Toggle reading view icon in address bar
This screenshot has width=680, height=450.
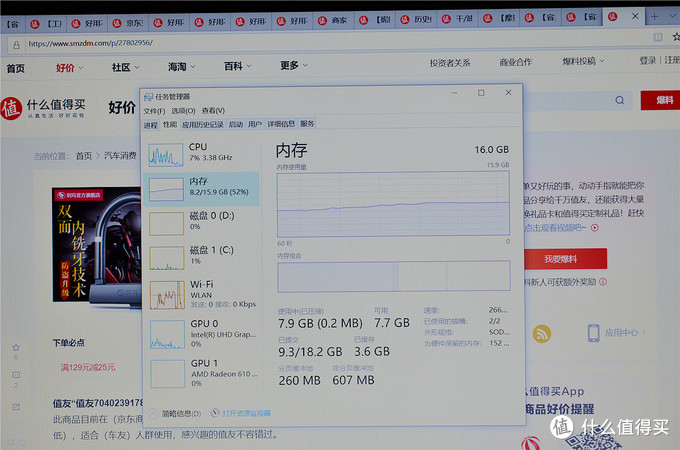(x=658, y=37)
